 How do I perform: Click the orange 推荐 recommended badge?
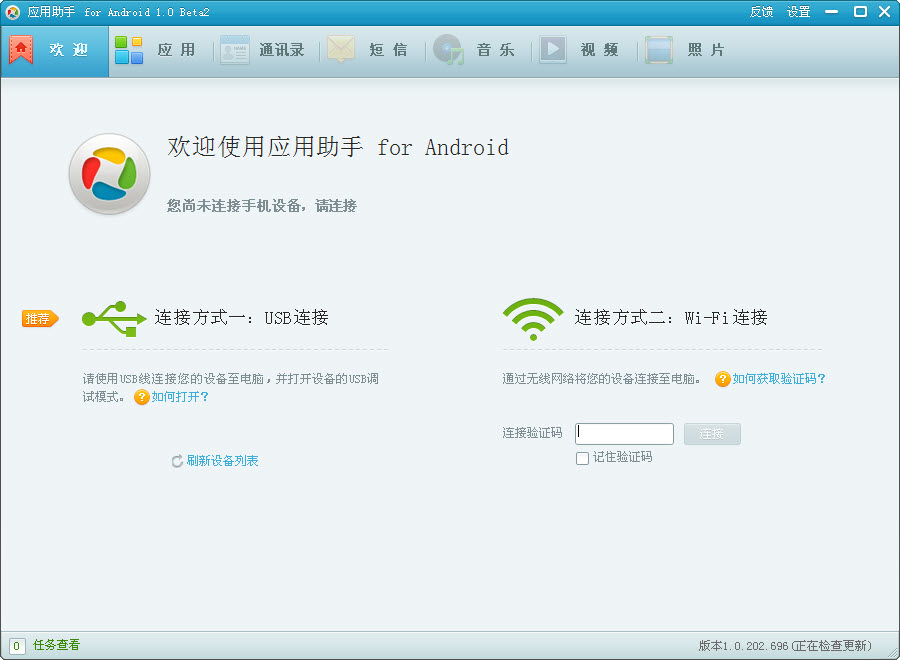click(40, 319)
